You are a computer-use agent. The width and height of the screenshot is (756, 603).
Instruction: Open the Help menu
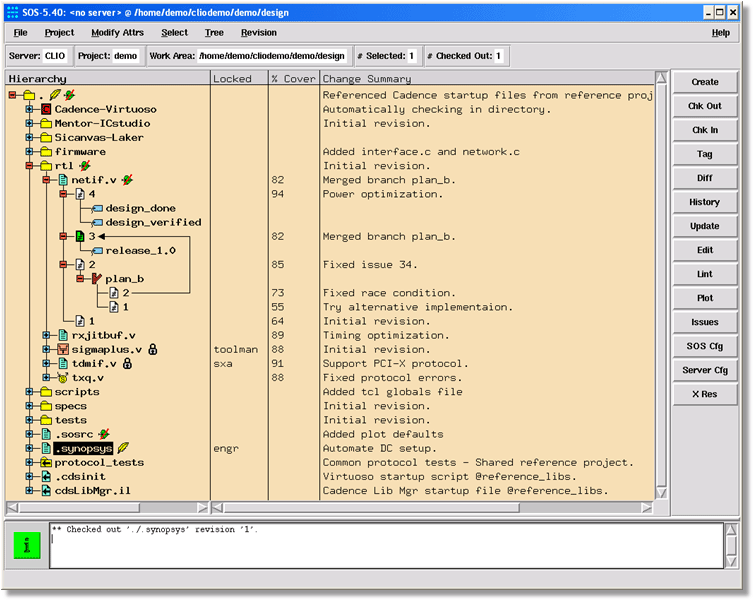720,33
